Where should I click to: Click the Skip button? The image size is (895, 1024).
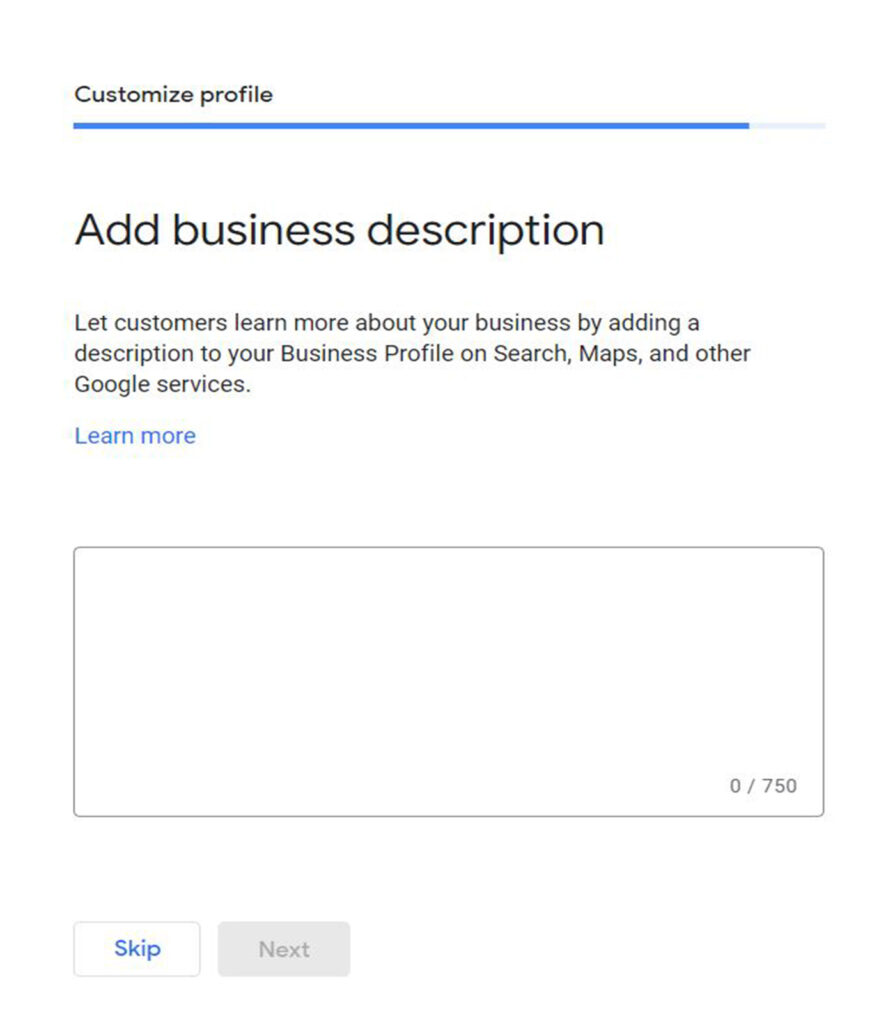point(137,949)
